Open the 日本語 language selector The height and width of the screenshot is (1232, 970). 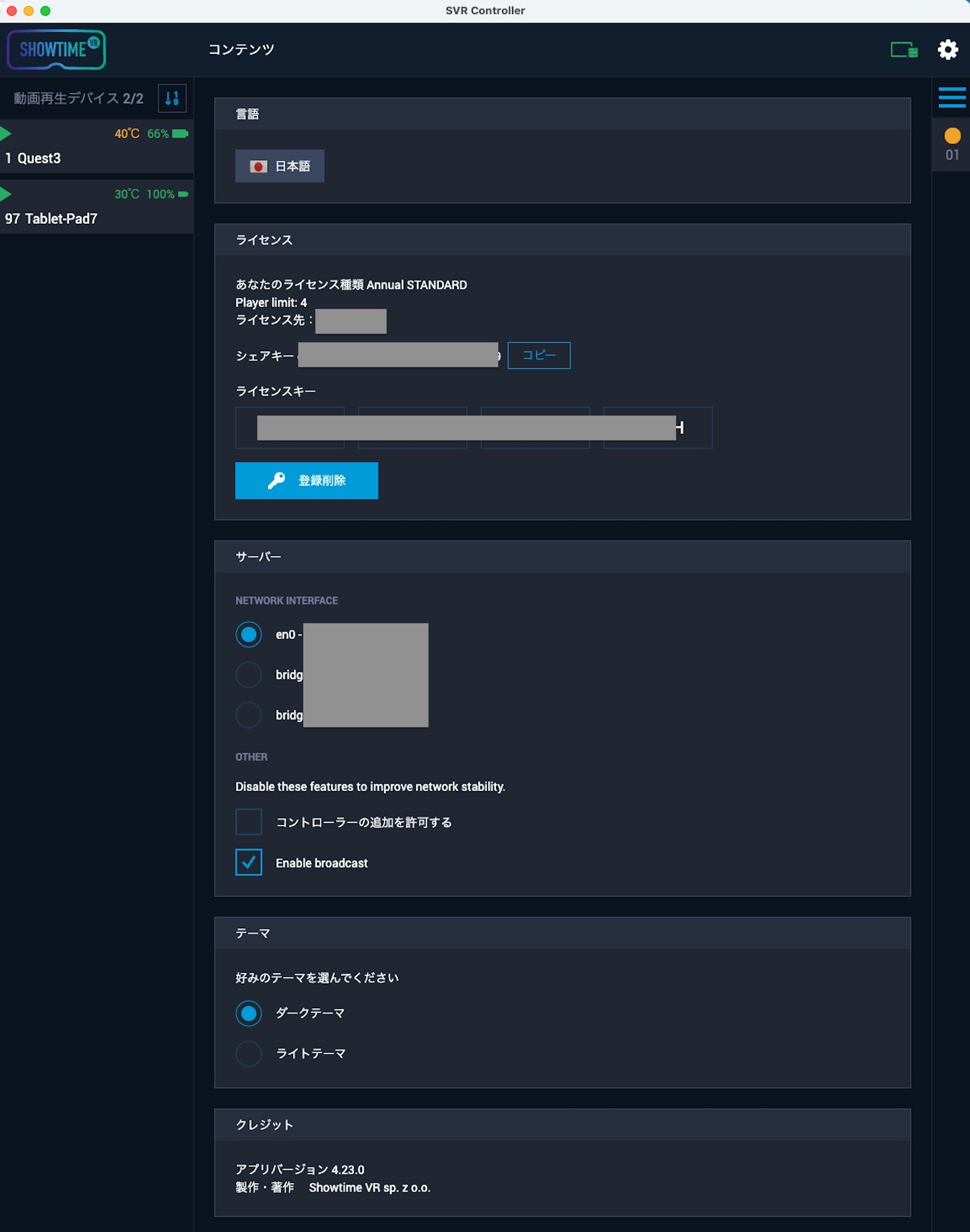point(280,166)
